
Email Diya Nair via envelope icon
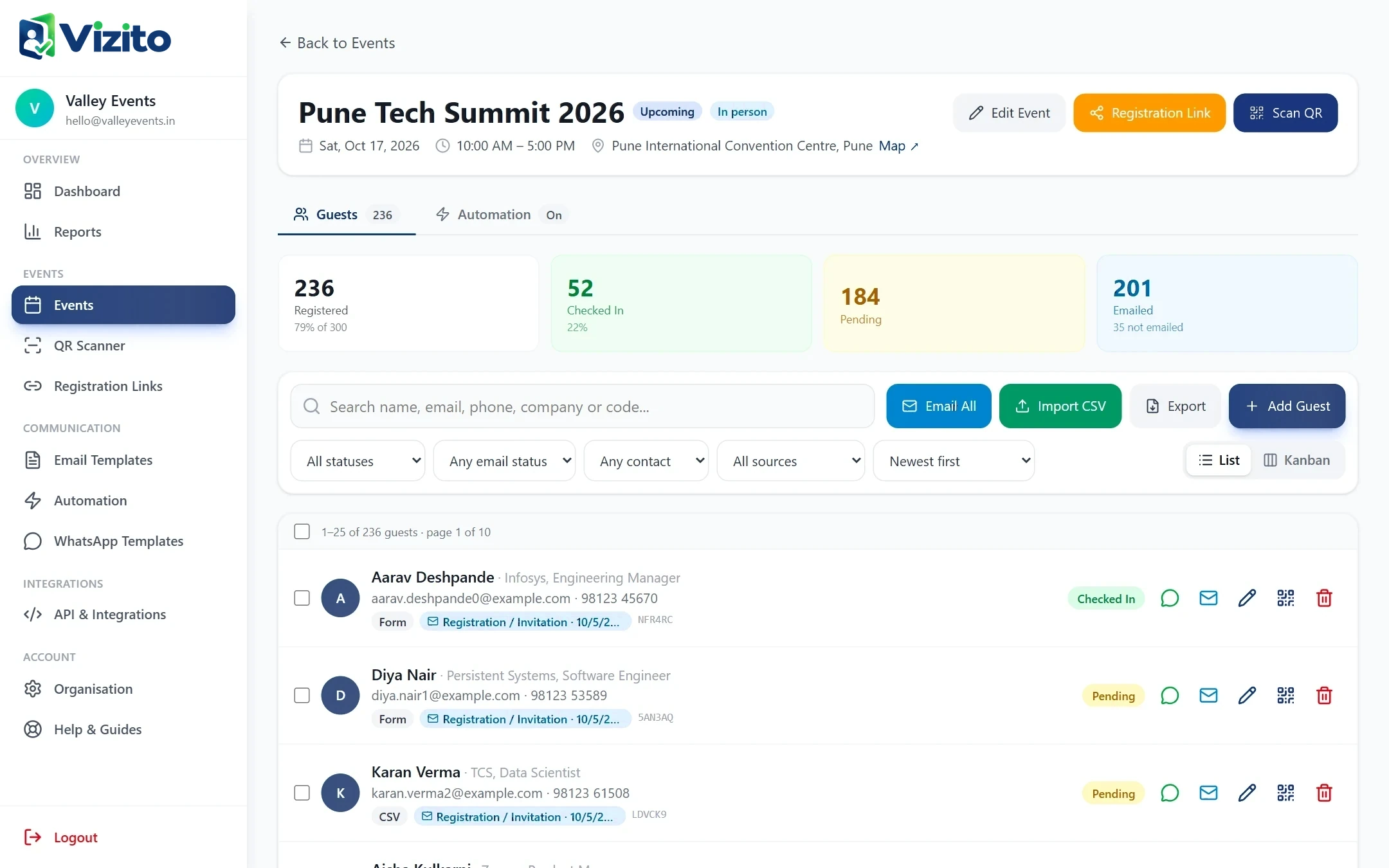(1208, 696)
